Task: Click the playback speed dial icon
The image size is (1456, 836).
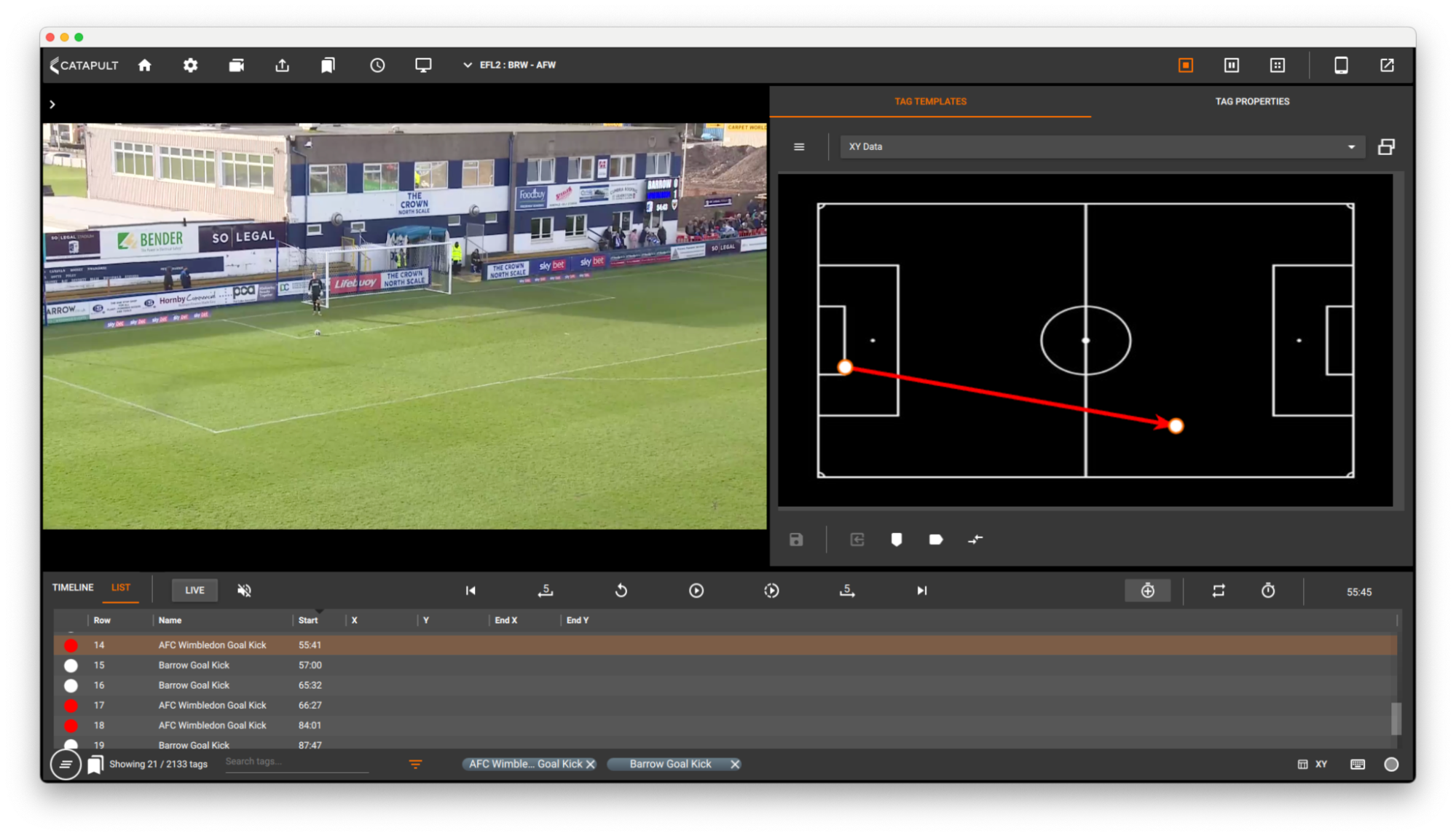Action: [771, 591]
